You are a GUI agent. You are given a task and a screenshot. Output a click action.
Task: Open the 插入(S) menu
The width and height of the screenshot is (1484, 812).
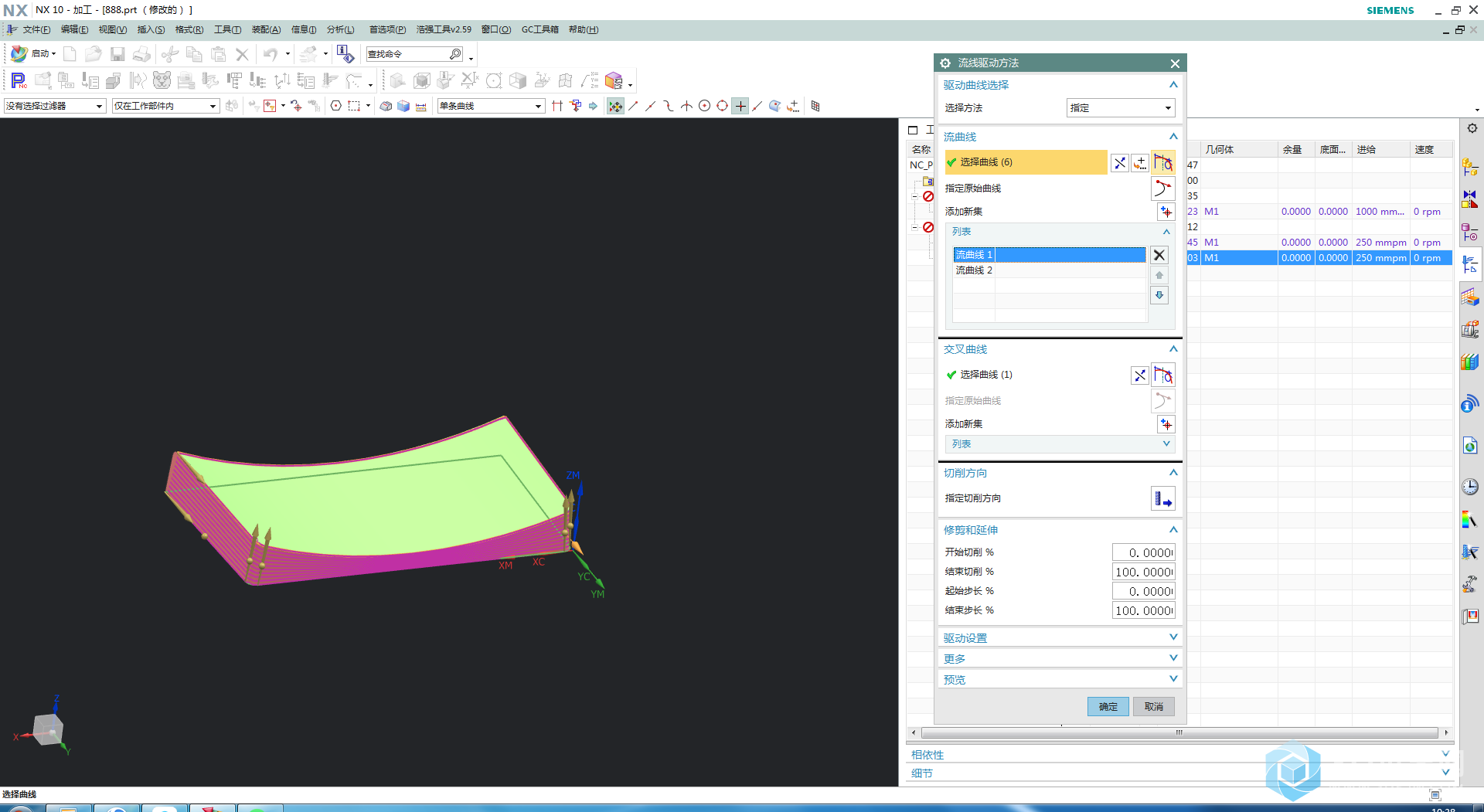tap(151, 29)
